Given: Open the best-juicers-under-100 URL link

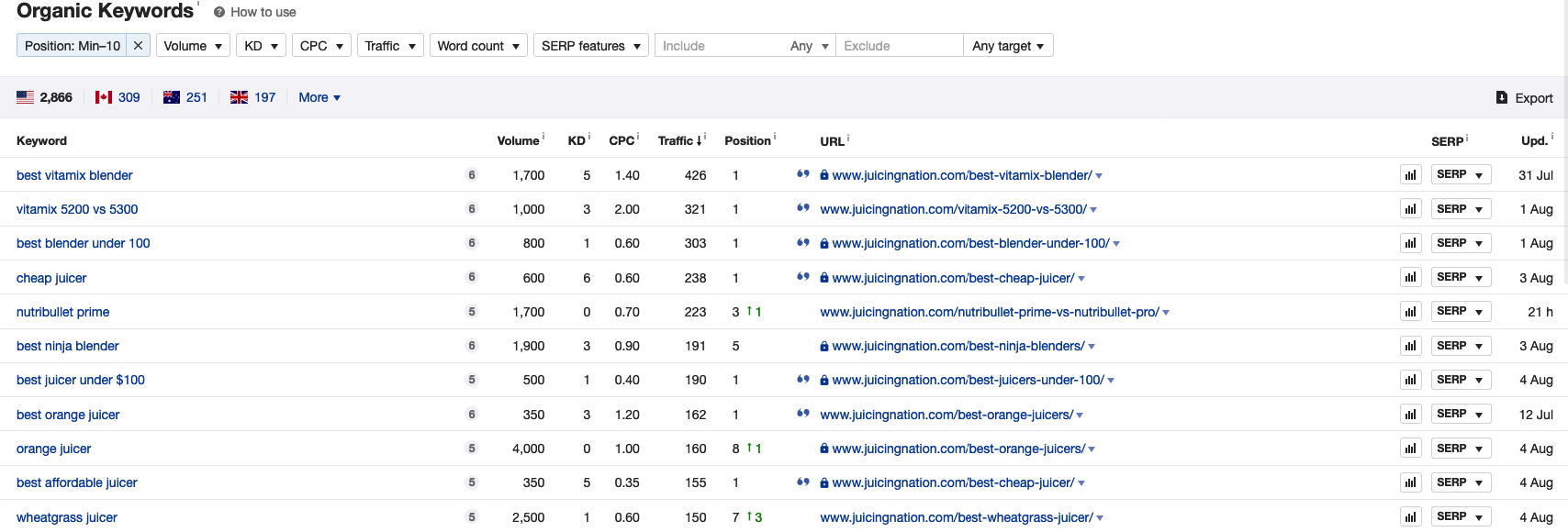Looking at the screenshot, I should (x=969, y=380).
